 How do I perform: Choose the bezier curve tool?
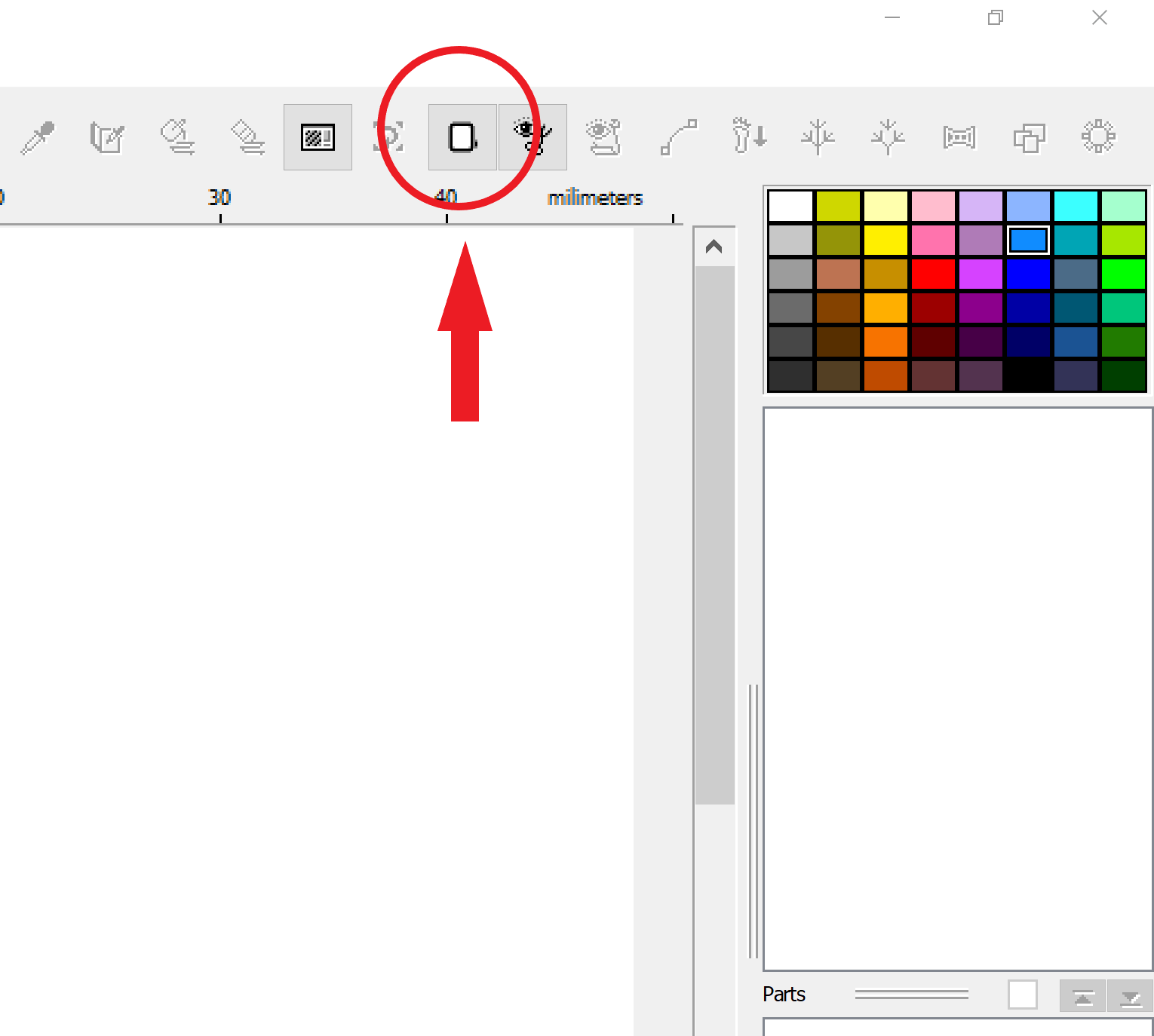coord(678,136)
